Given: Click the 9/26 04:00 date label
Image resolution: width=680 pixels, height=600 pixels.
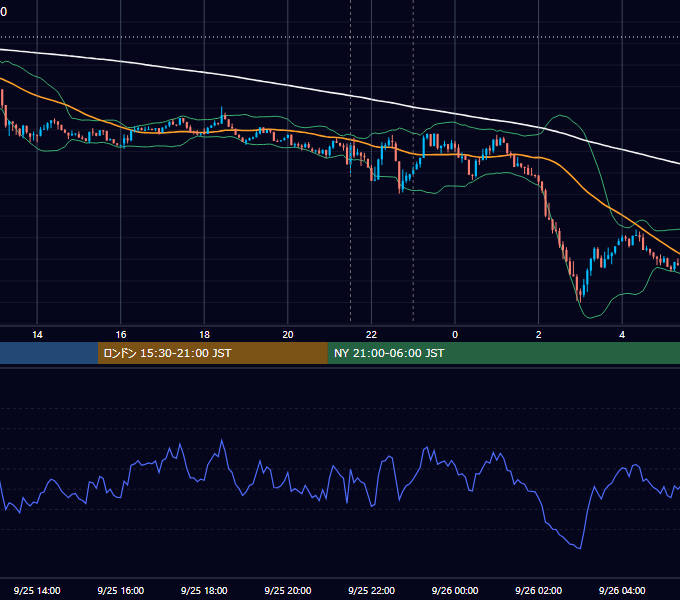Looking at the screenshot, I should 622,590.
